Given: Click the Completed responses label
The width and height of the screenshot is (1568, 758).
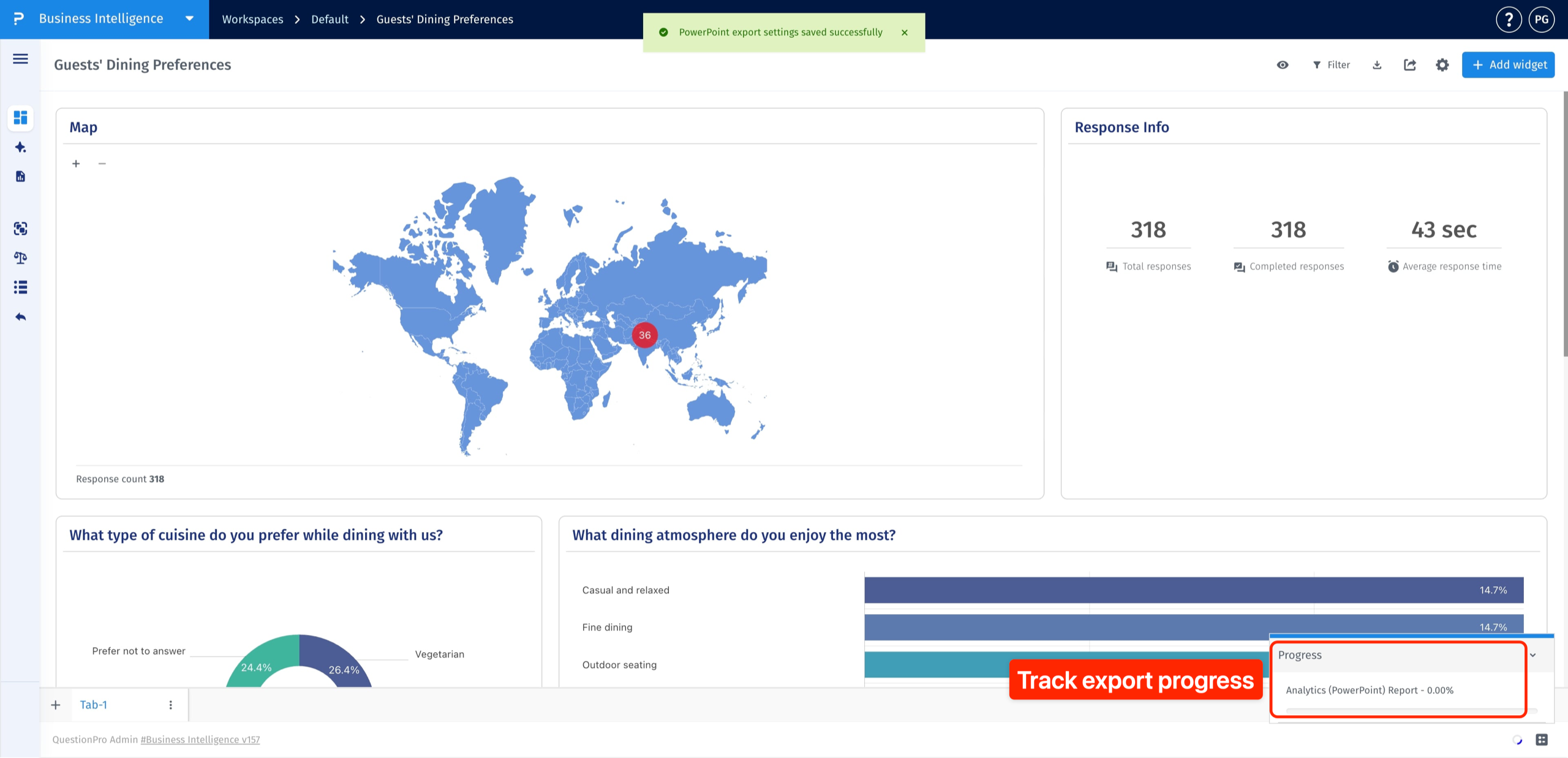Looking at the screenshot, I should tap(1297, 266).
